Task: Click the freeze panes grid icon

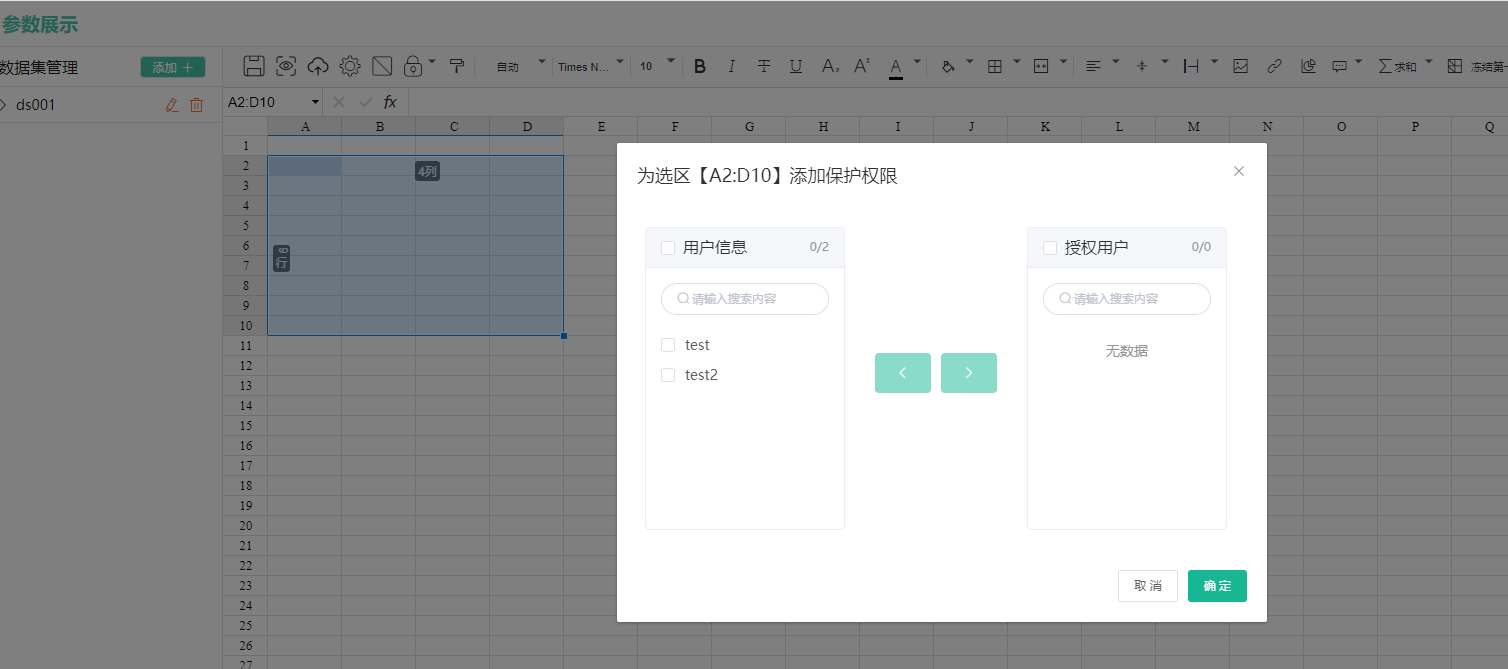Action: pyautogui.click(x=1455, y=66)
